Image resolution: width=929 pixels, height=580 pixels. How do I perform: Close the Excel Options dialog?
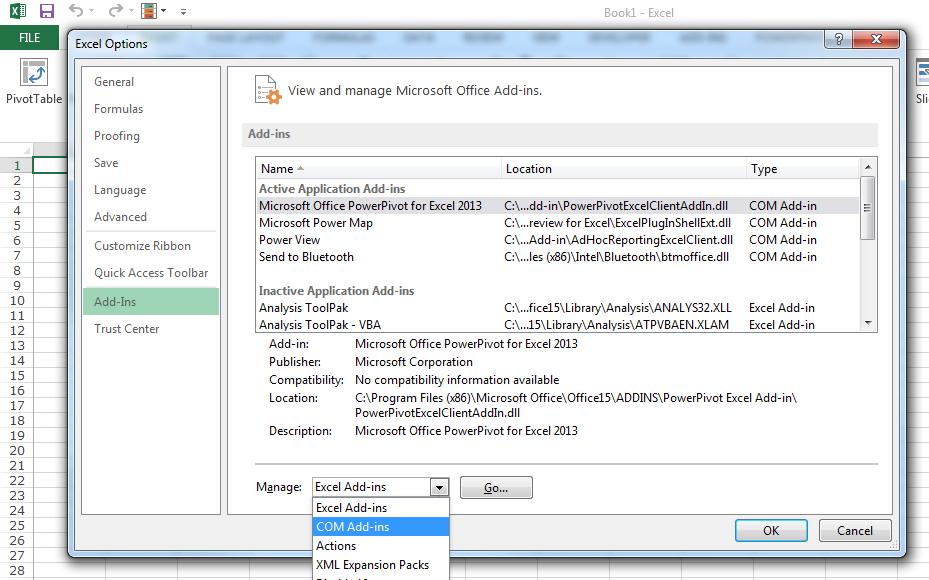tap(876, 39)
